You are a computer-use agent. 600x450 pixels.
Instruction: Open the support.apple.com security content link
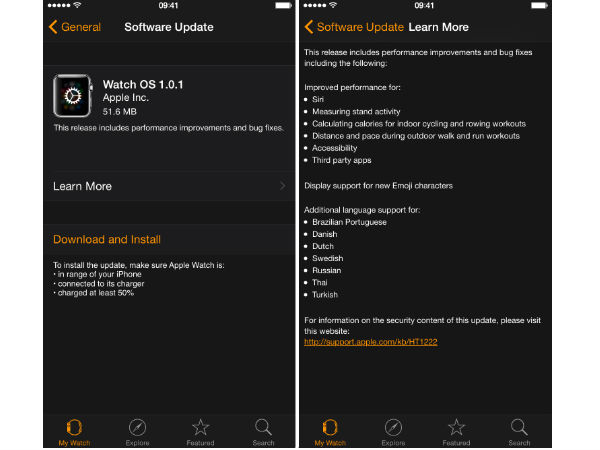pyautogui.click(x=370, y=342)
